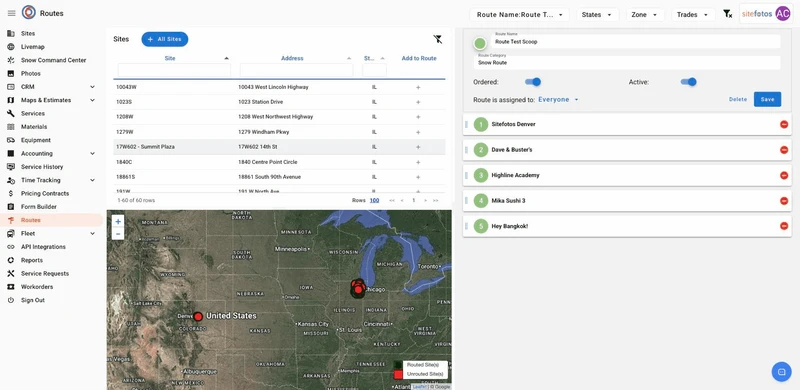Open the Zone filter dropdown
The image size is (800, 390).
point(645,15)
